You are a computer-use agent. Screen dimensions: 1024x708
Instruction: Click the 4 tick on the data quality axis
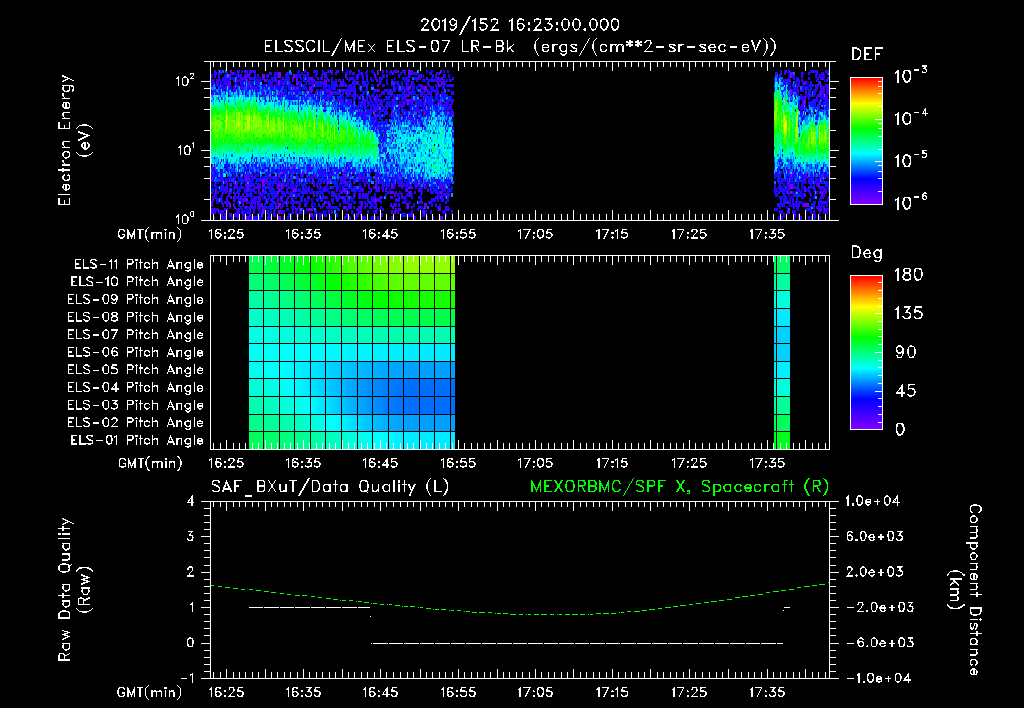[x=191, y=501]
